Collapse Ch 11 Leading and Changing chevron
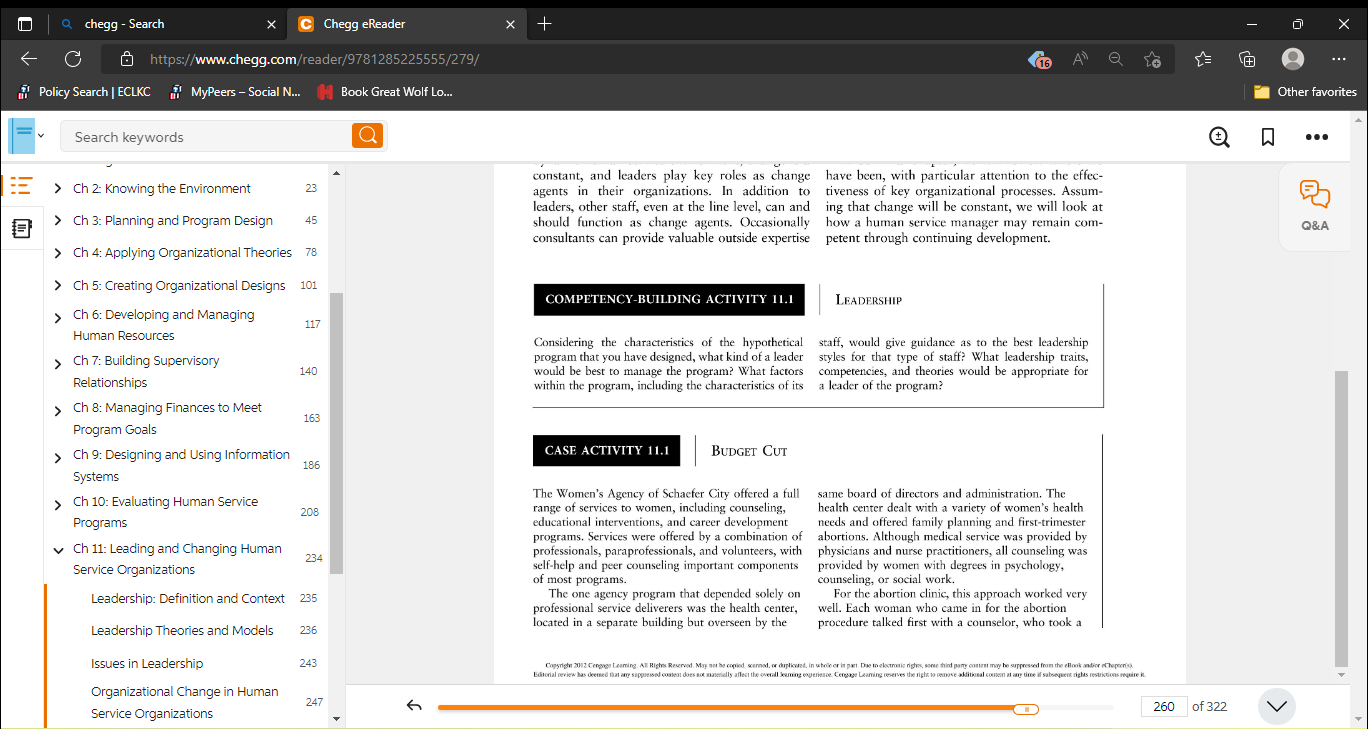The height and width of the screenshot is (729, 1368). 58,549
